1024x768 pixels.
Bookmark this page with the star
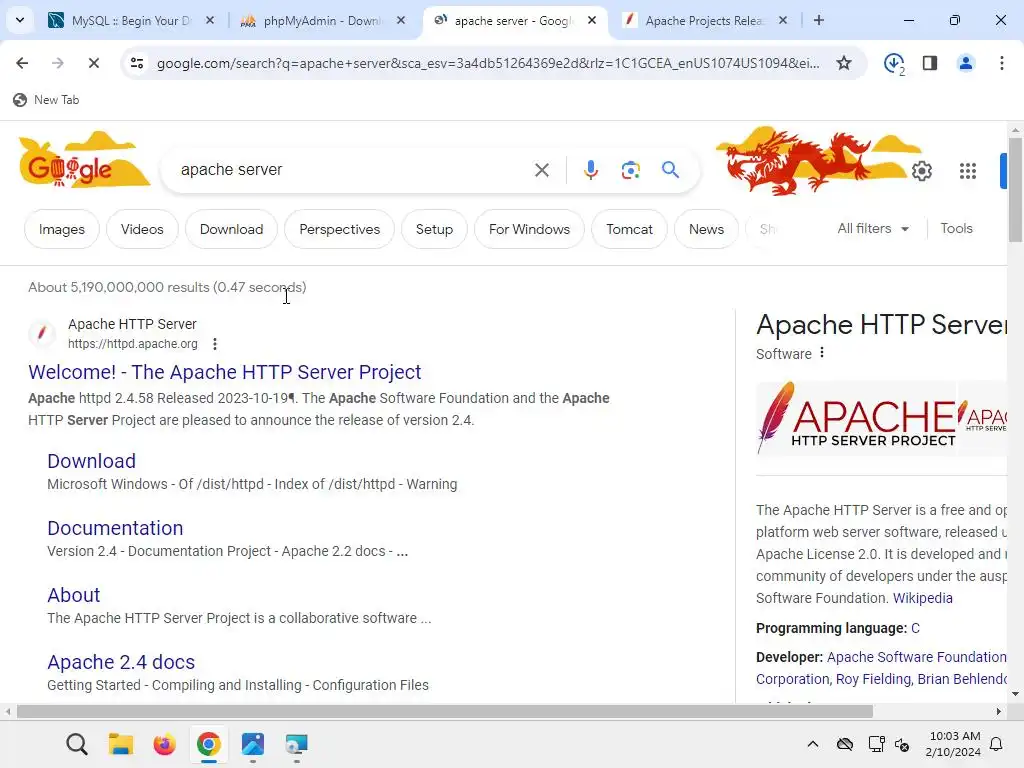coord(844,63)
